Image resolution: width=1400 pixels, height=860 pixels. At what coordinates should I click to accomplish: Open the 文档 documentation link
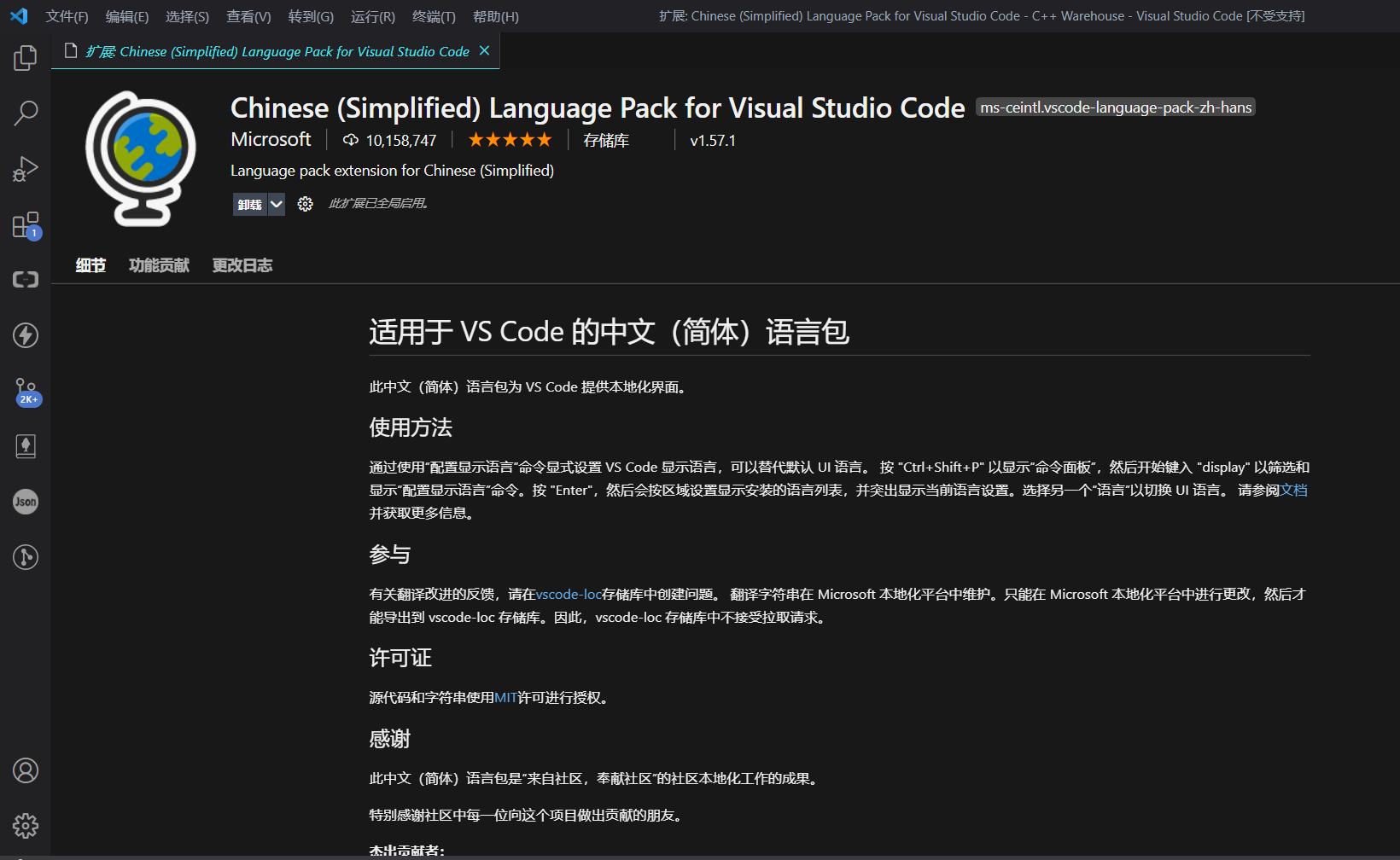pyautogui.click(x=1294, y=490)
